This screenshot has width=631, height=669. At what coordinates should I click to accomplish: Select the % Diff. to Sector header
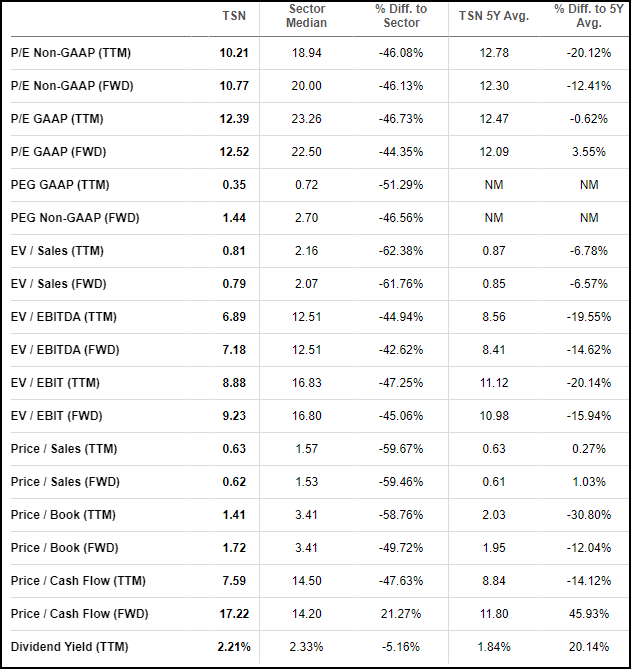pyautogui.click(x=401, y=16)
